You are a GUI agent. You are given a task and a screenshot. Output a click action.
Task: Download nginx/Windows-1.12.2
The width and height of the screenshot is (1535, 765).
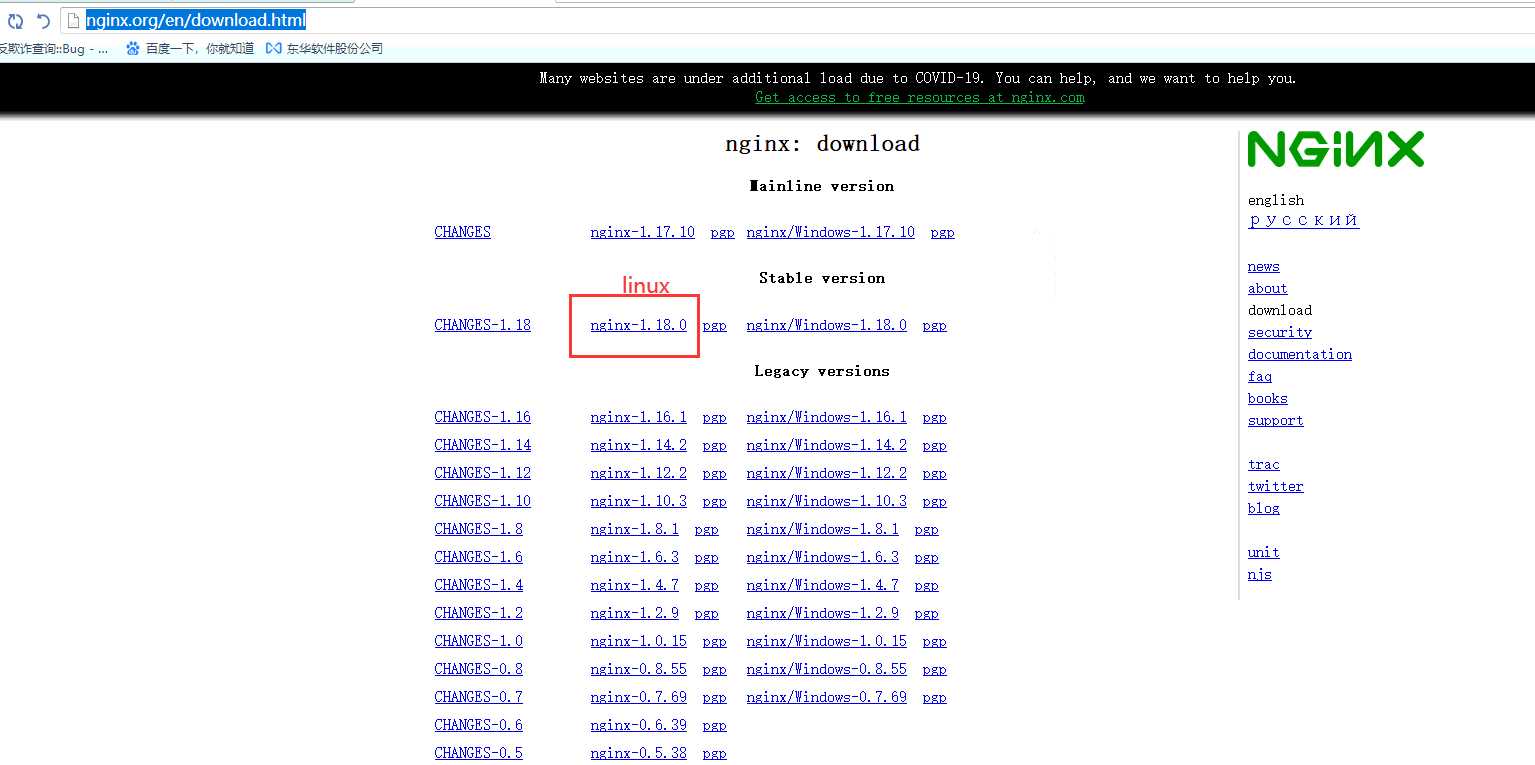(826, 473)
